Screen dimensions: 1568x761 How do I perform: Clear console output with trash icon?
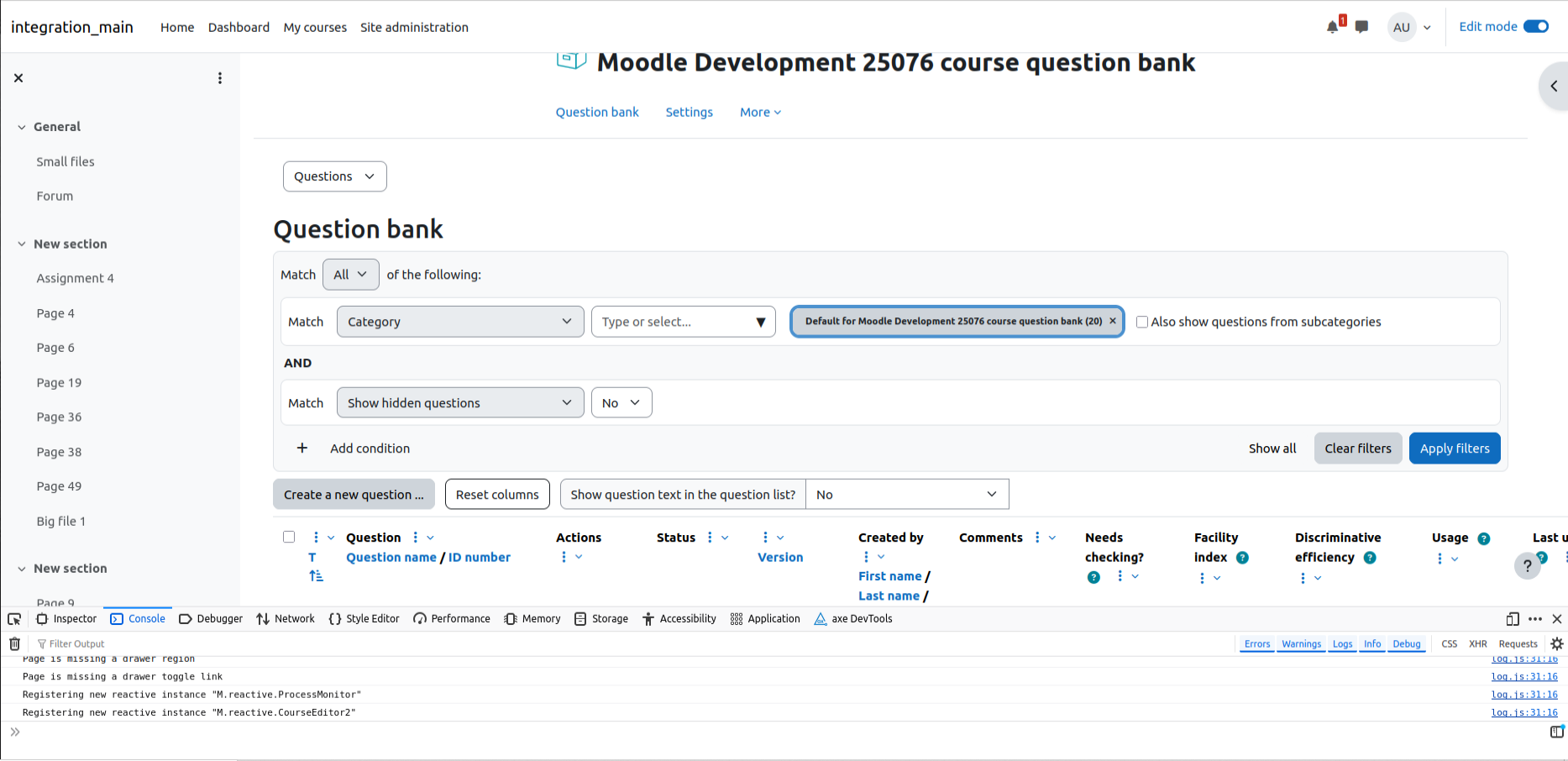14,644
